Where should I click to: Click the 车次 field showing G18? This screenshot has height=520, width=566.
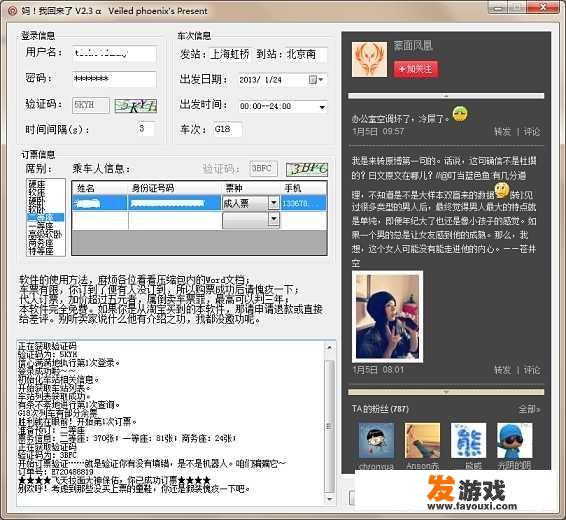tap(227, 129)
